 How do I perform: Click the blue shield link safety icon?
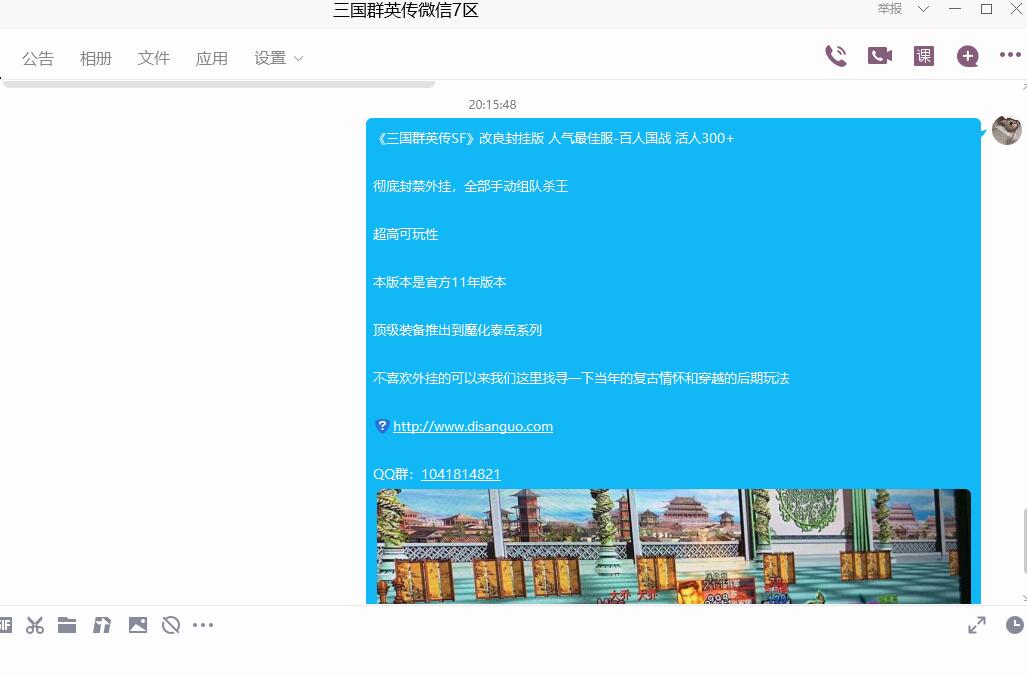tap(382, 426)
